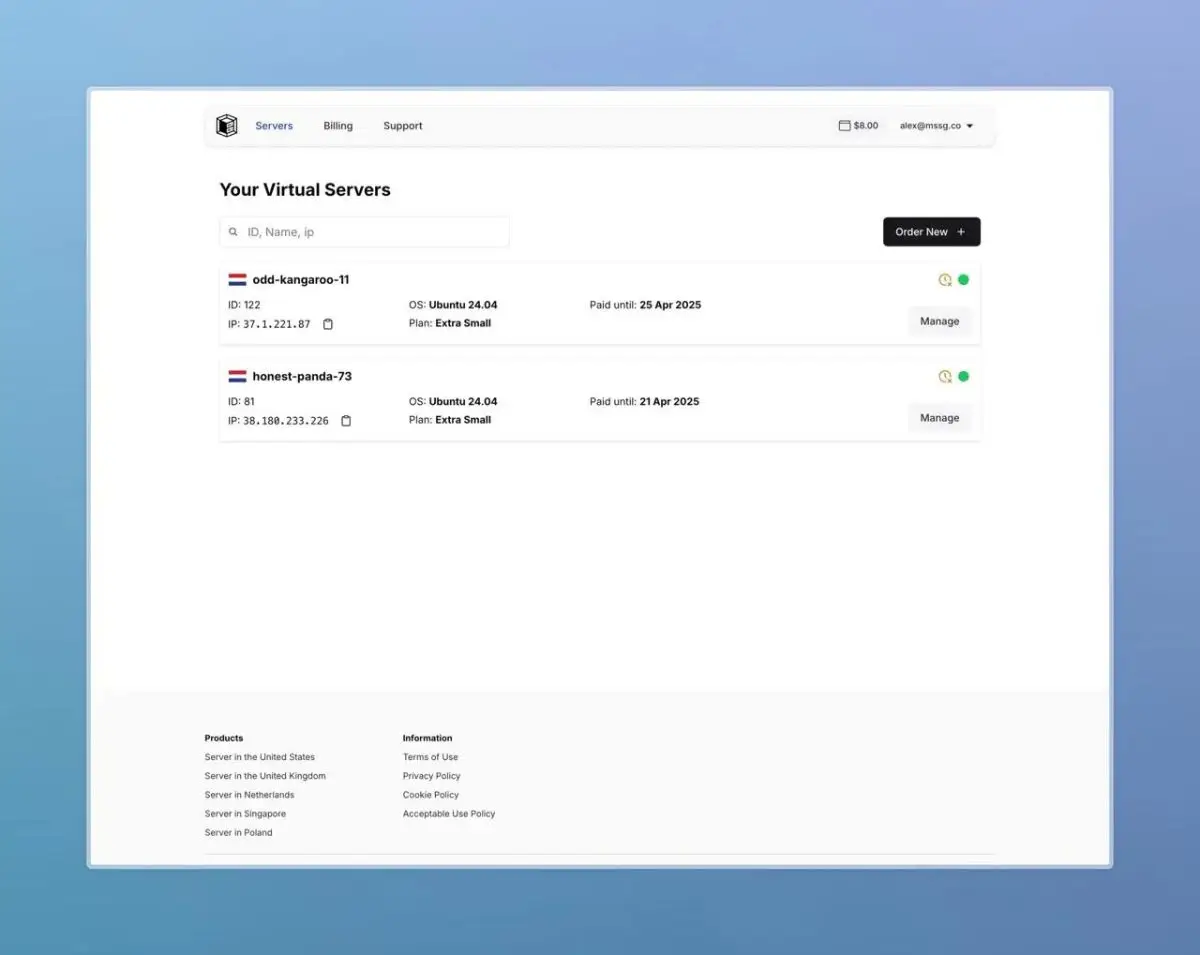Click Netherlands flag next to honest-panda-73
1200x955 pixels.
pos(237,377)
